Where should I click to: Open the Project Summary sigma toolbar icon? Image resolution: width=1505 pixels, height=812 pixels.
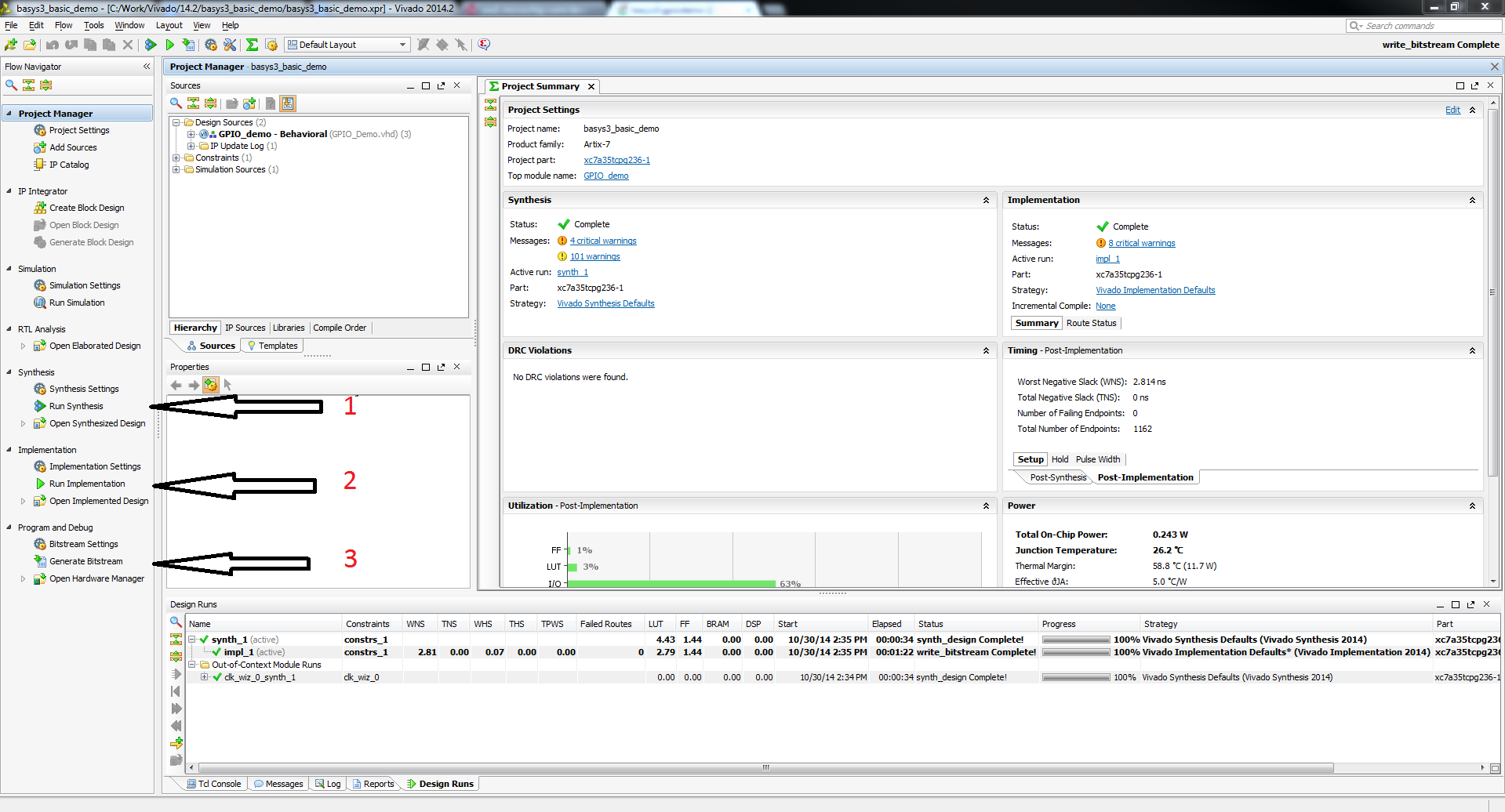coord(252,45)
